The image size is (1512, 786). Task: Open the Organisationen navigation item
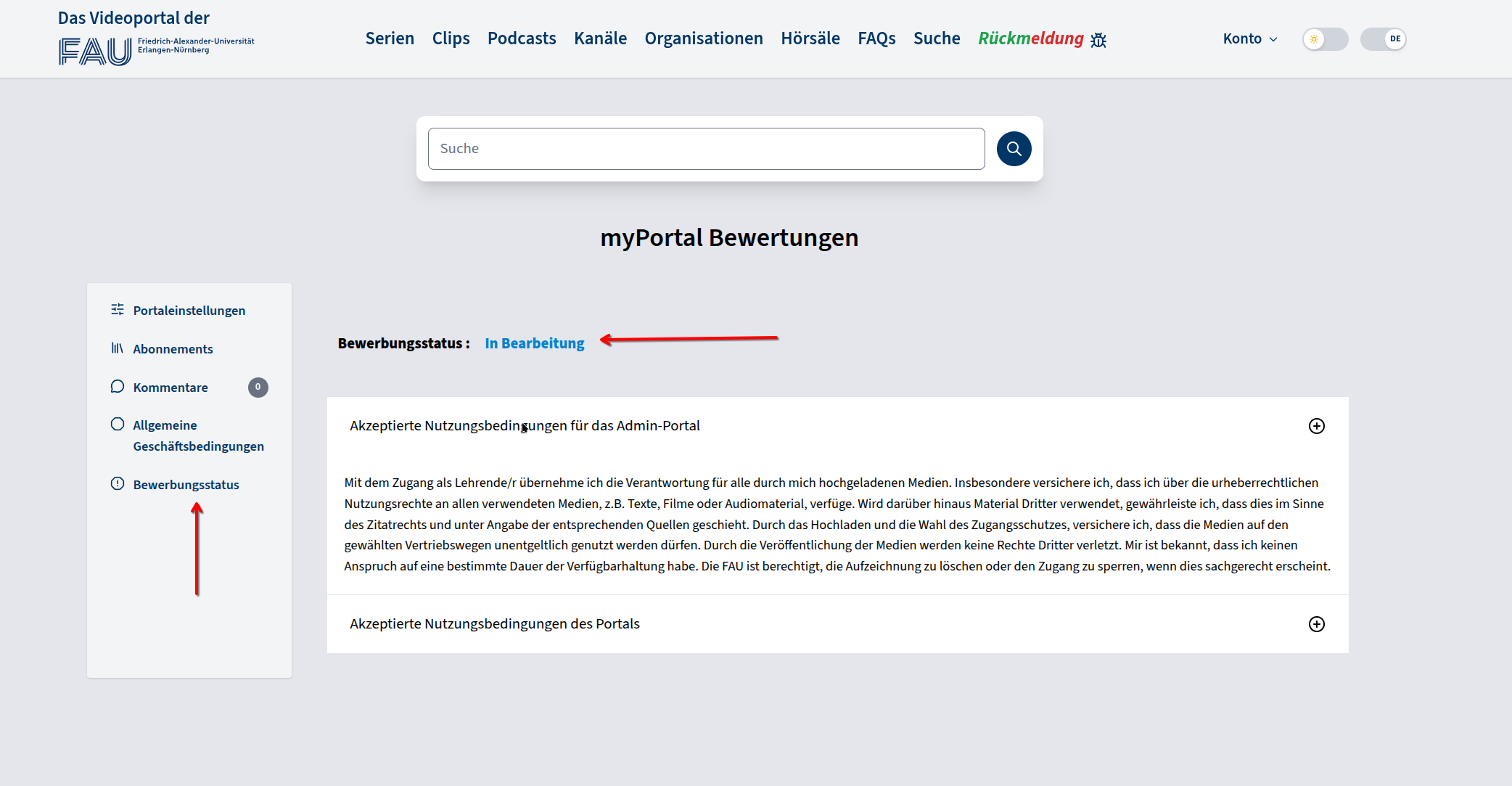pyautogui.click(x=703, y=38)
